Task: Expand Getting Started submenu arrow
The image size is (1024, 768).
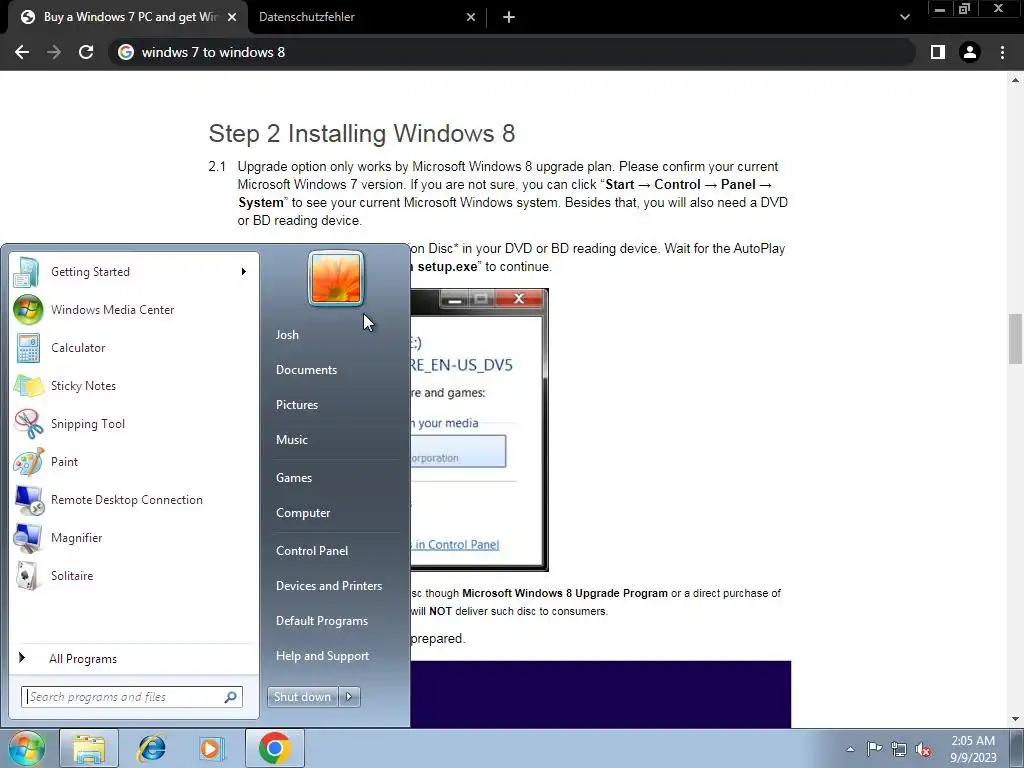Action: pos(244,272)
